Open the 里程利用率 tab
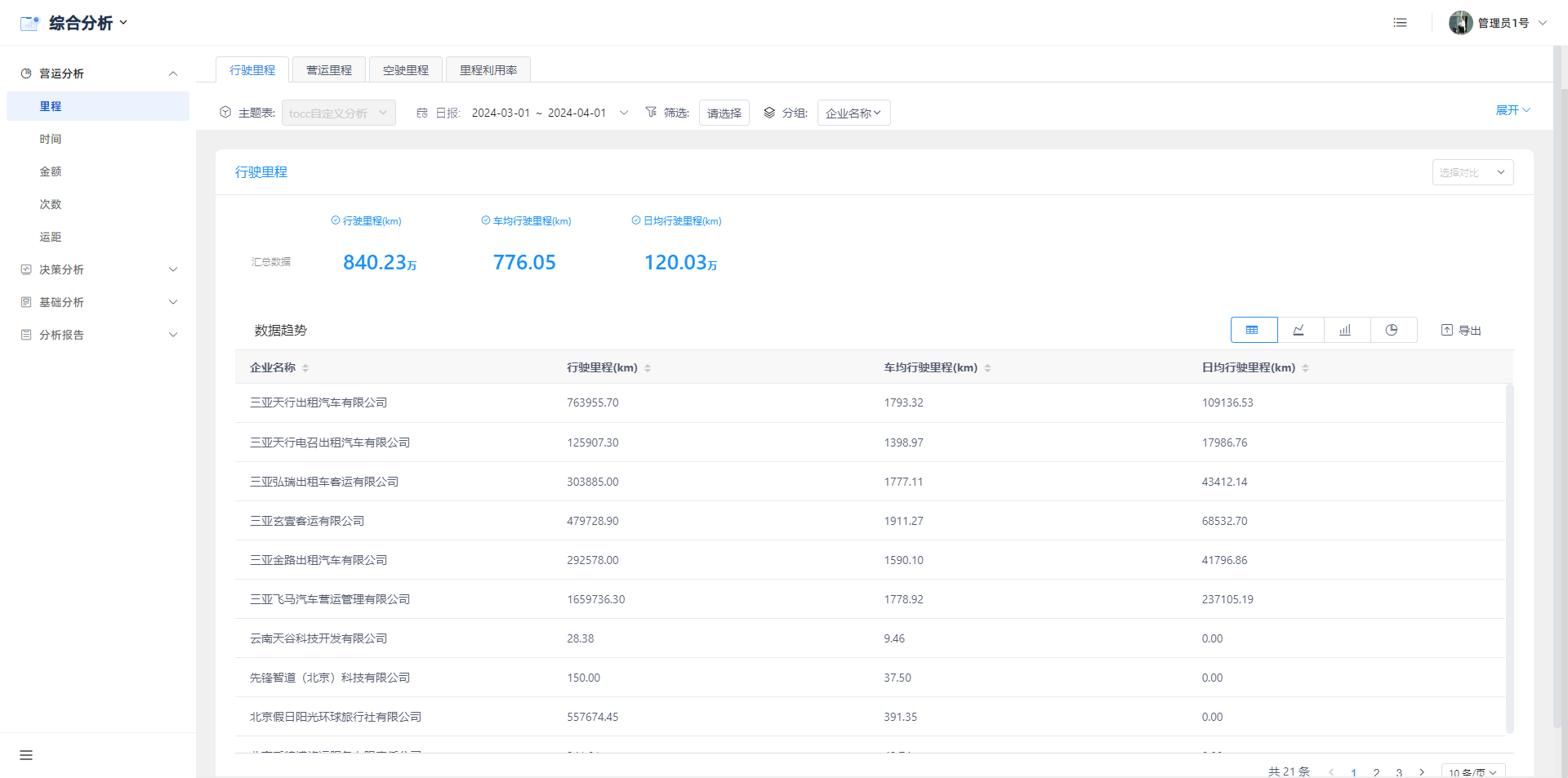Image resolution: width=1568 pixels, height=778 pixels. pos(488,70)
